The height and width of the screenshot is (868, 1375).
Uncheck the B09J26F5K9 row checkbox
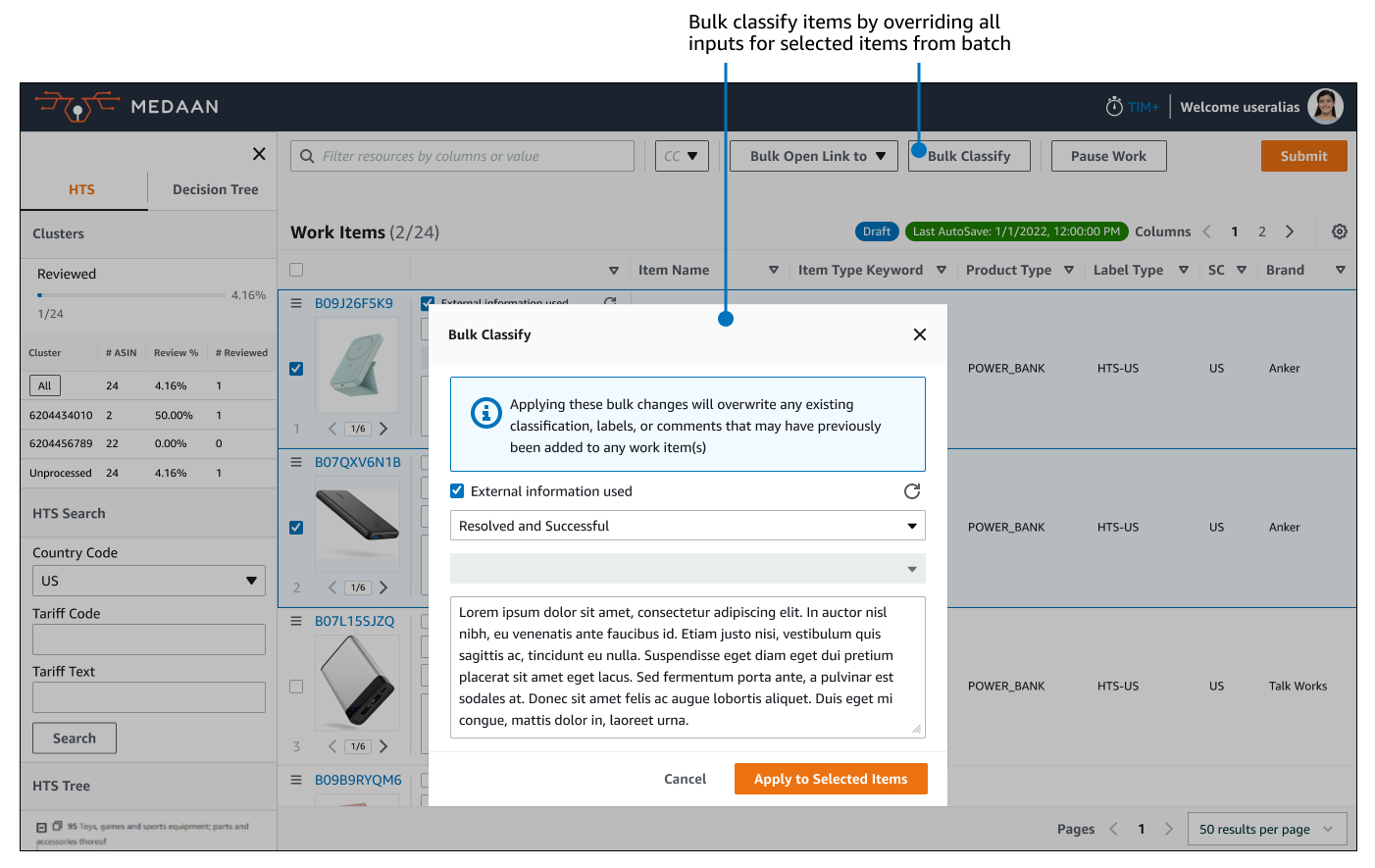(x=296, y=369)
